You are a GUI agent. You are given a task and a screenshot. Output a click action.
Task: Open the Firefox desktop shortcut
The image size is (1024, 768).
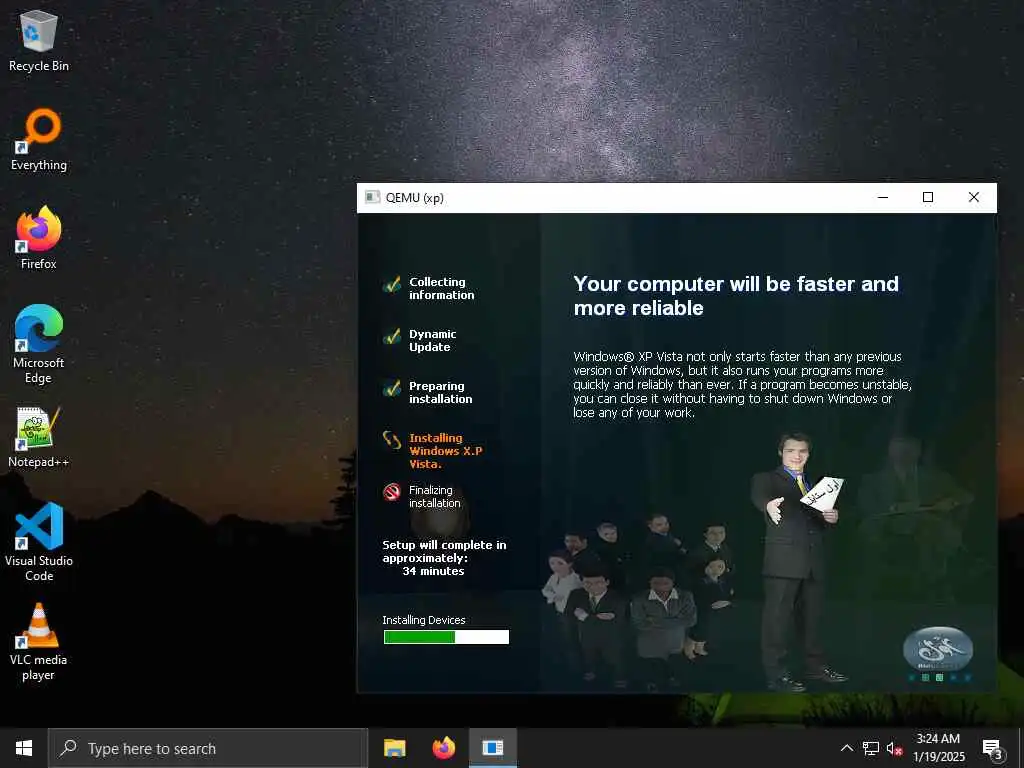pos(39,238)
